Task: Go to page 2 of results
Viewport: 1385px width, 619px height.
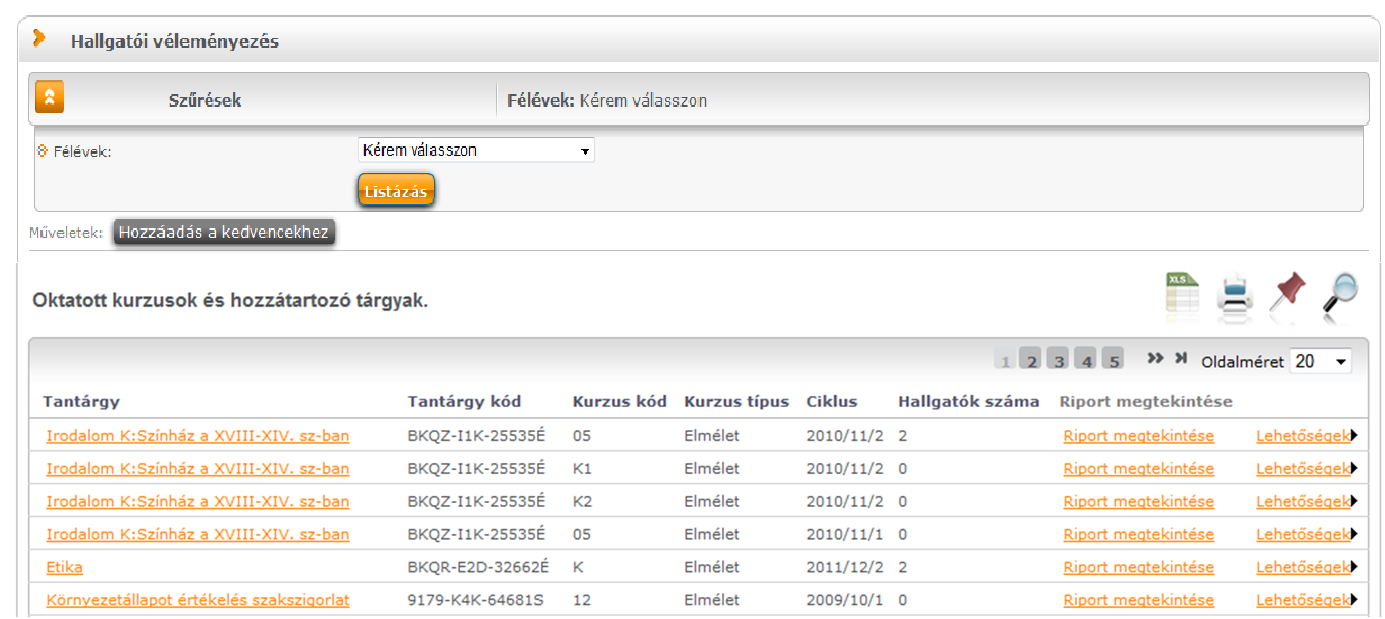Action: pos(1032,360)
